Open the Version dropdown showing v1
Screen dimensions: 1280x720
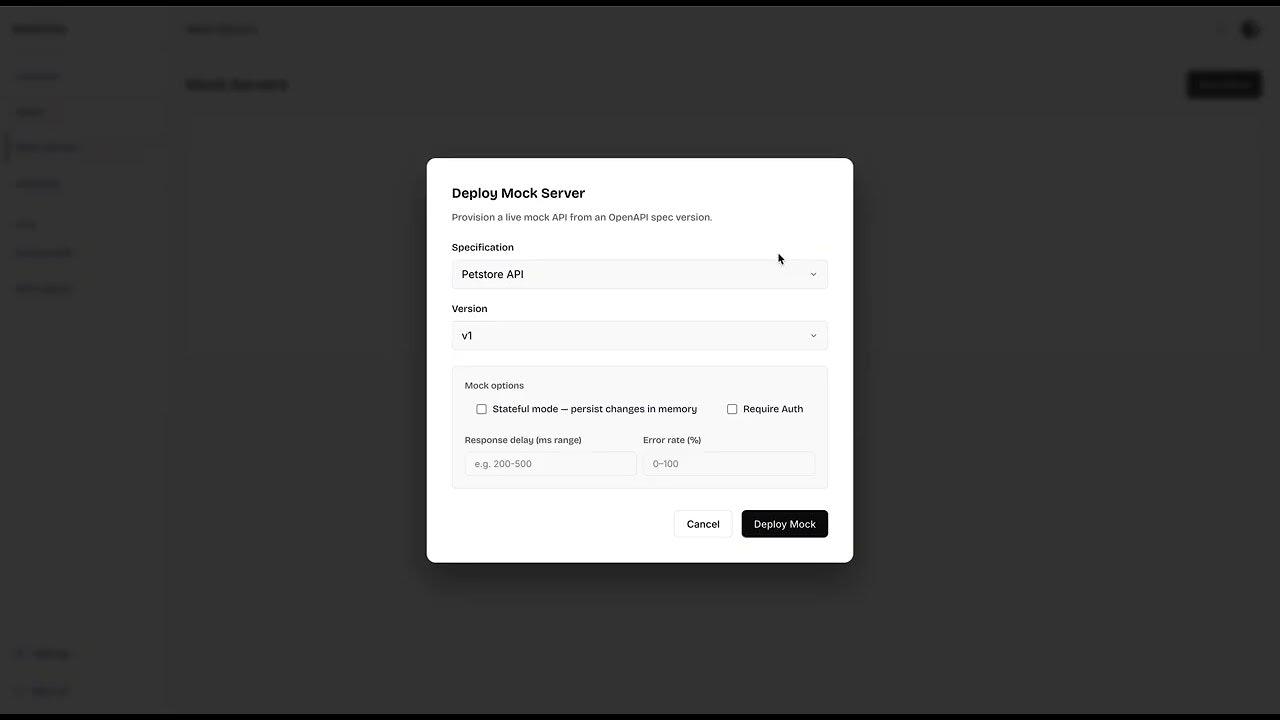click(x=639, y=336)
